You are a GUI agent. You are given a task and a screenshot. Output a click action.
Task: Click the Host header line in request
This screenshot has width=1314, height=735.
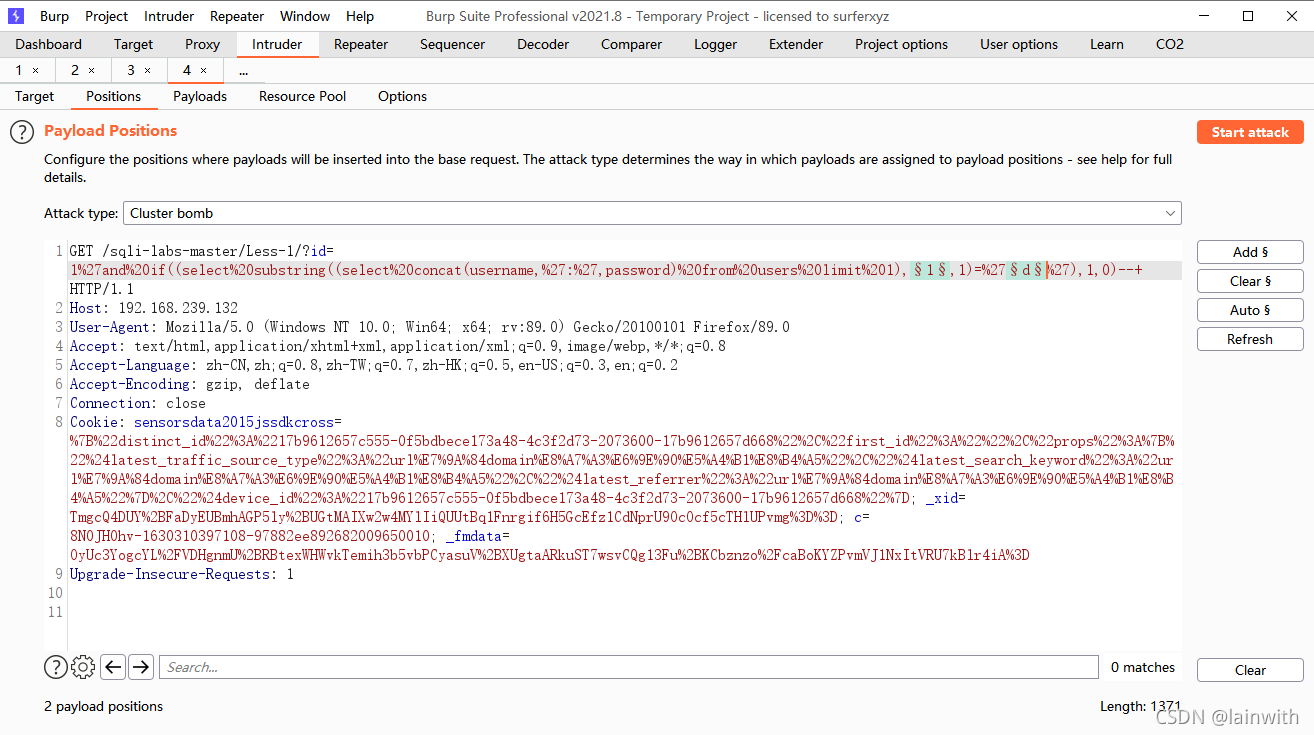[154, 308]
